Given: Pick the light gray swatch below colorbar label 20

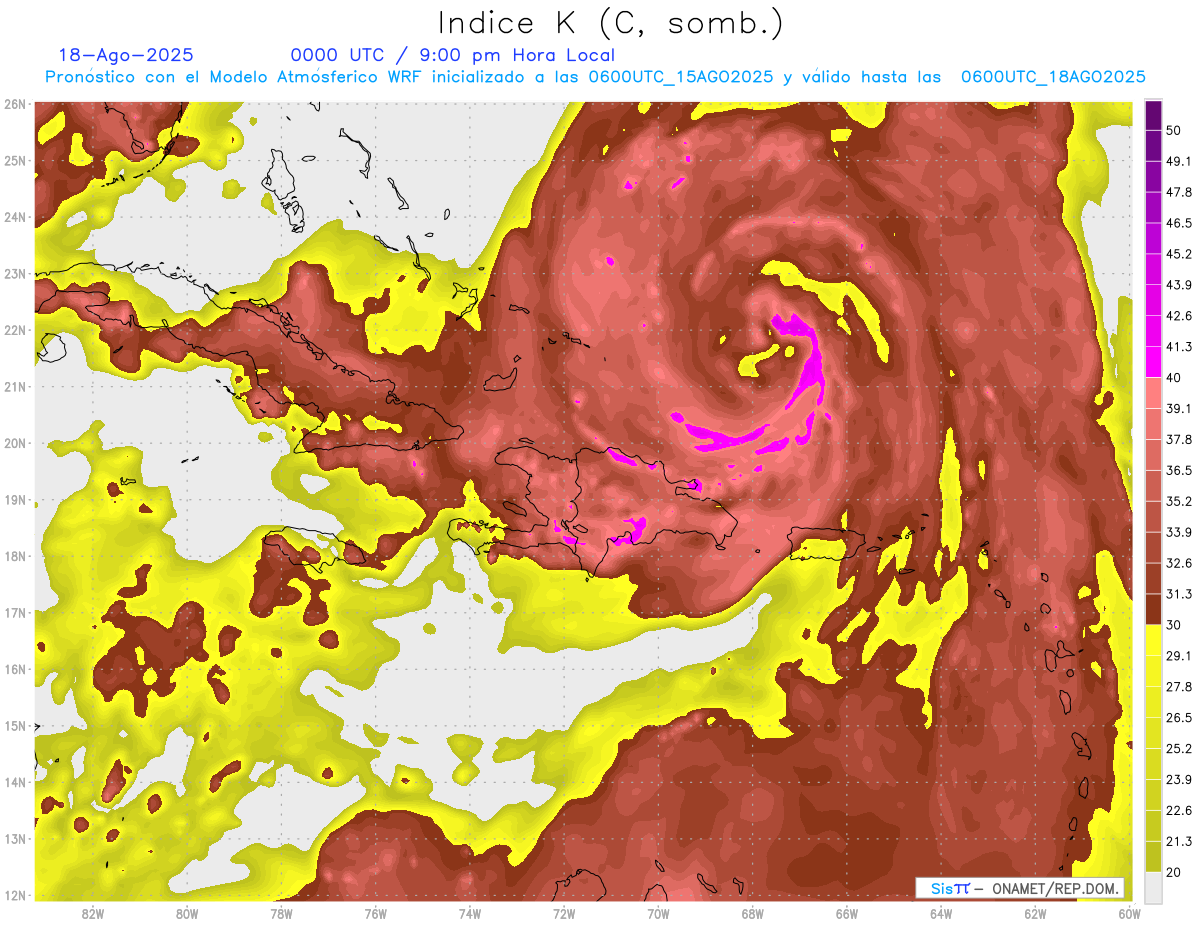Looking at the screenshot, I should [1154, 886].
